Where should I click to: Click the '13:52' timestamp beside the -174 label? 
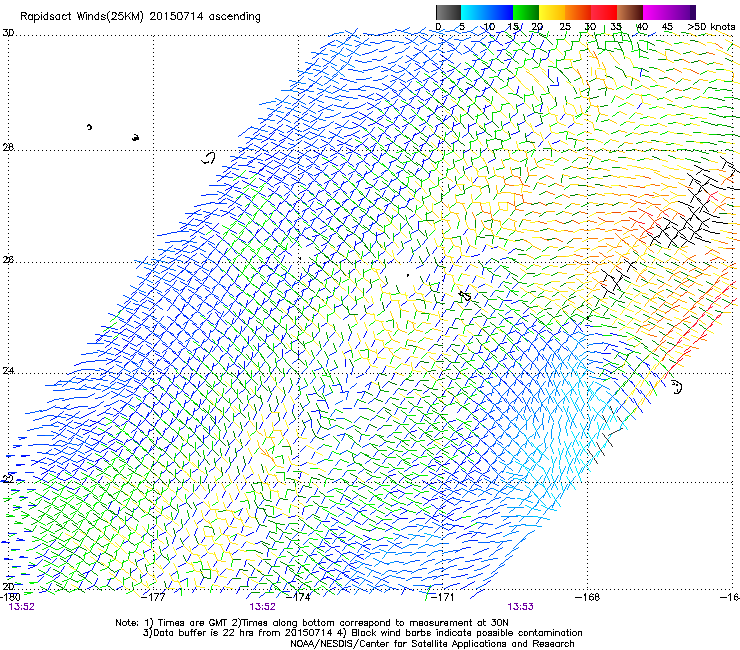[262, 607]
